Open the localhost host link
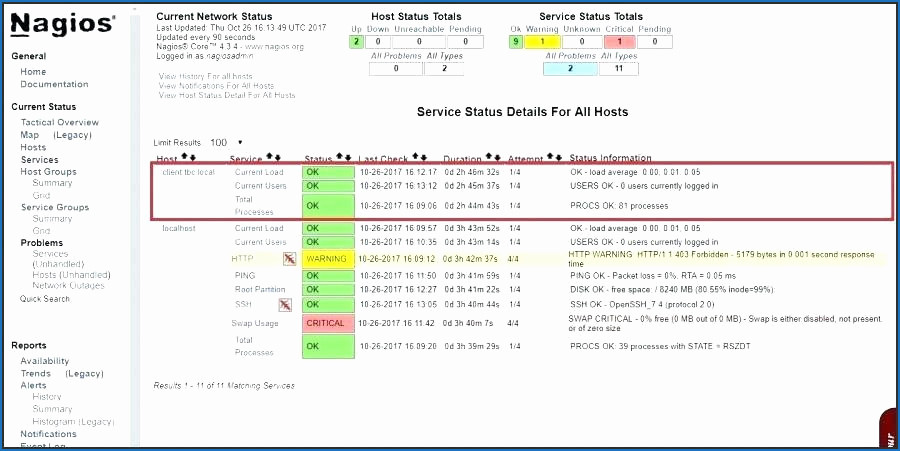The height and width of the screenshot is (451, 900). point(179,228)
